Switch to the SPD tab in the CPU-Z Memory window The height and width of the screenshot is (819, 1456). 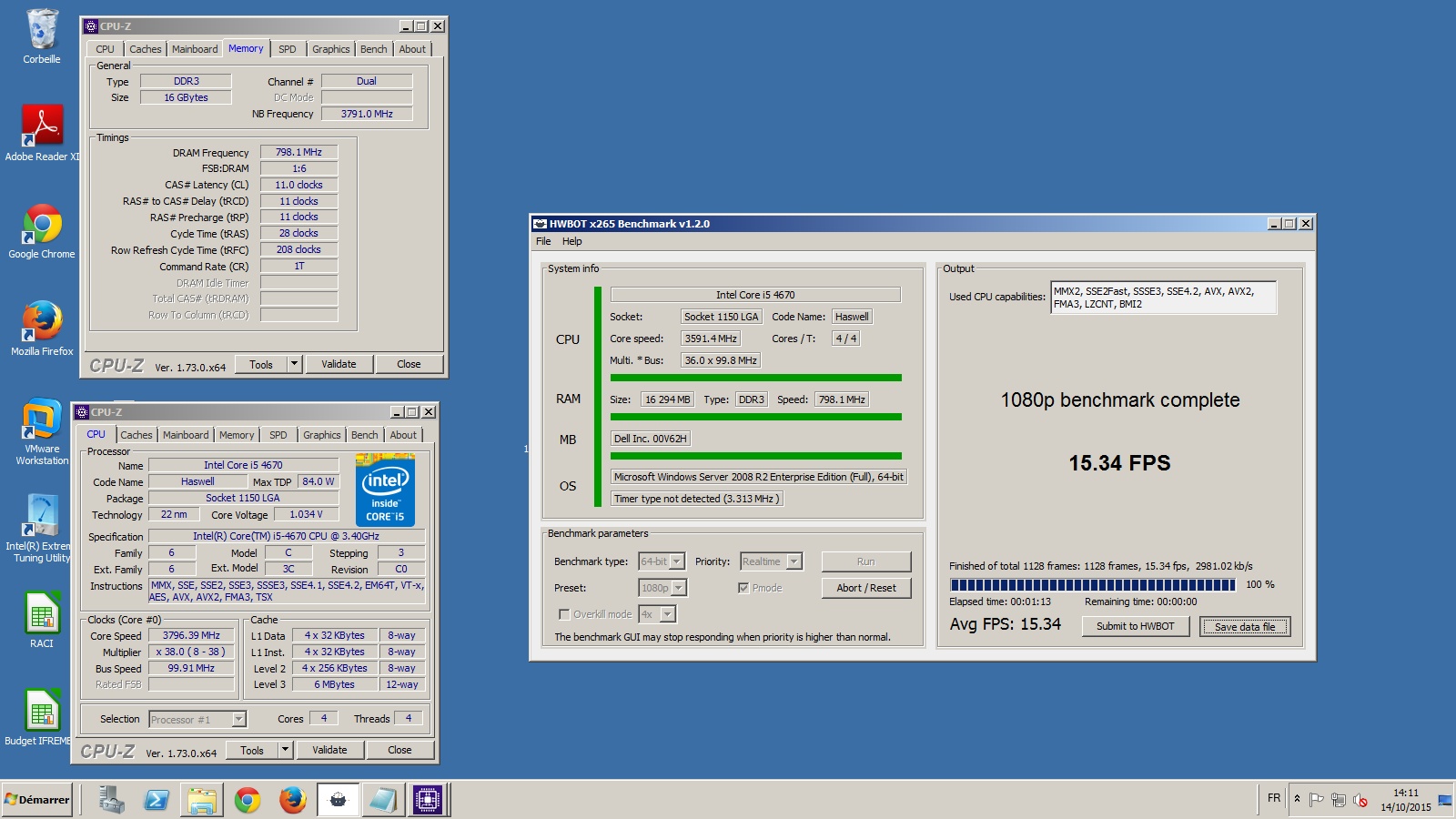pos(288,50)
